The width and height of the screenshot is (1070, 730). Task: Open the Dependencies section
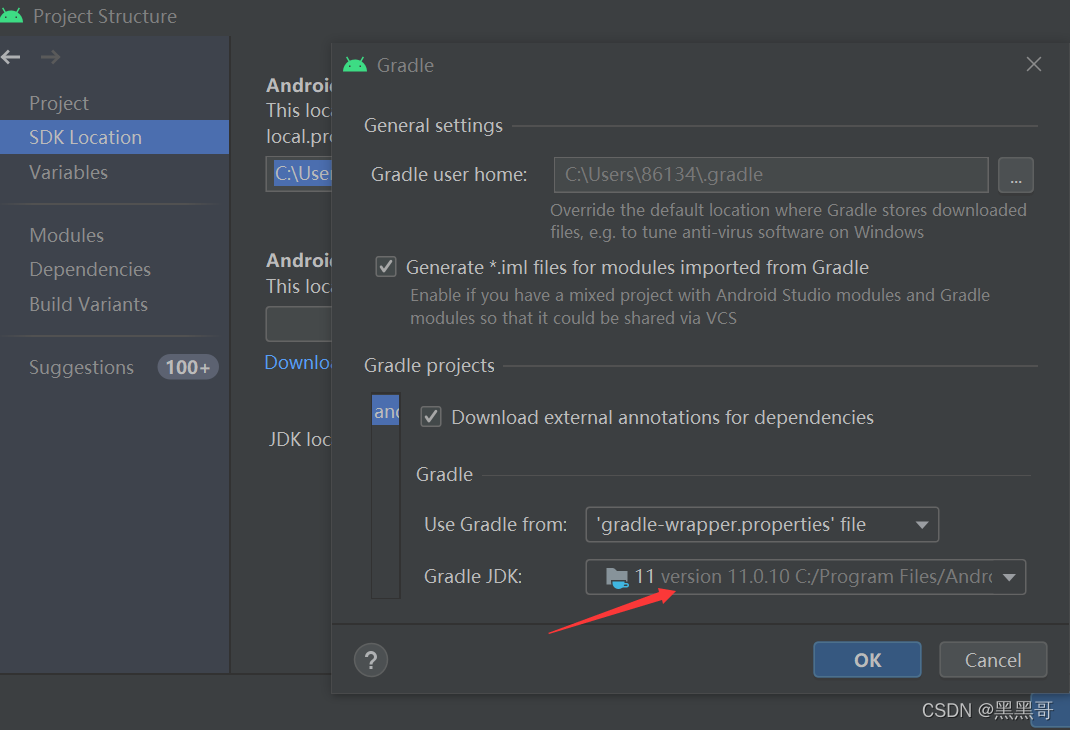90,269
